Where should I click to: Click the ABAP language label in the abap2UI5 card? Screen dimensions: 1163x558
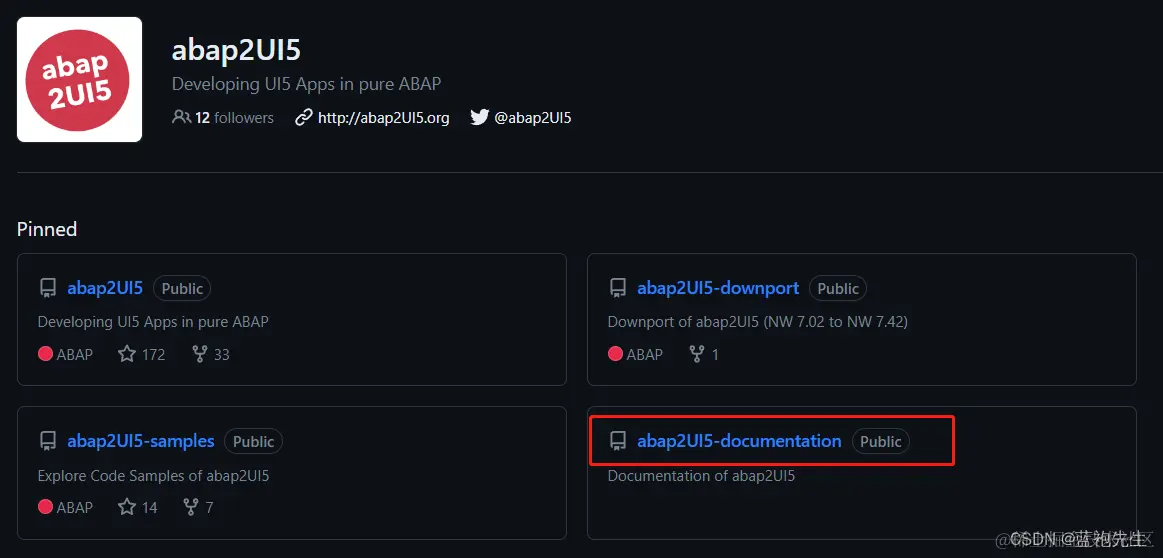pos(66,354)
